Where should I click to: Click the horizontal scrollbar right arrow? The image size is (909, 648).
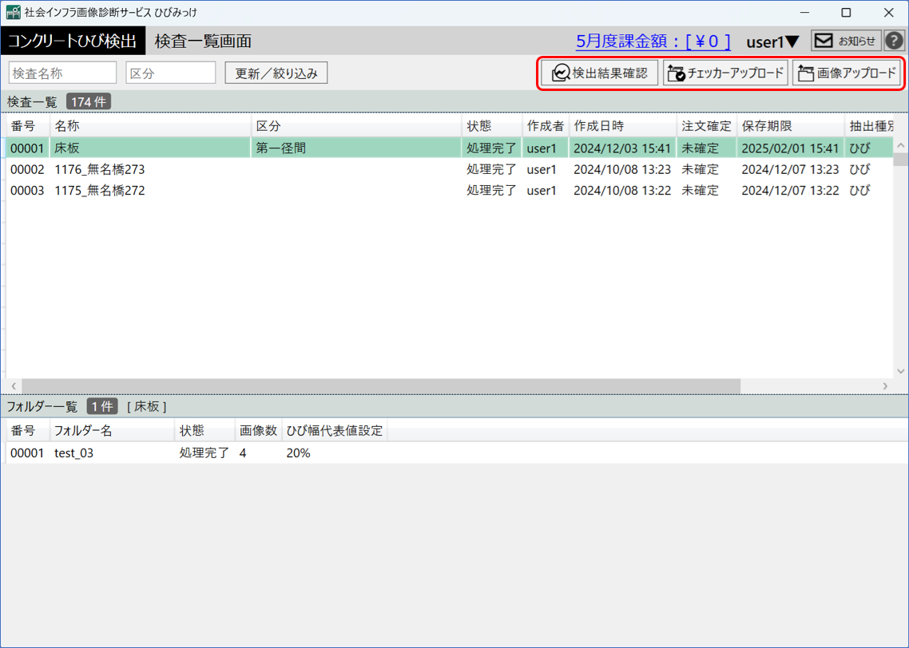point(885,386)
